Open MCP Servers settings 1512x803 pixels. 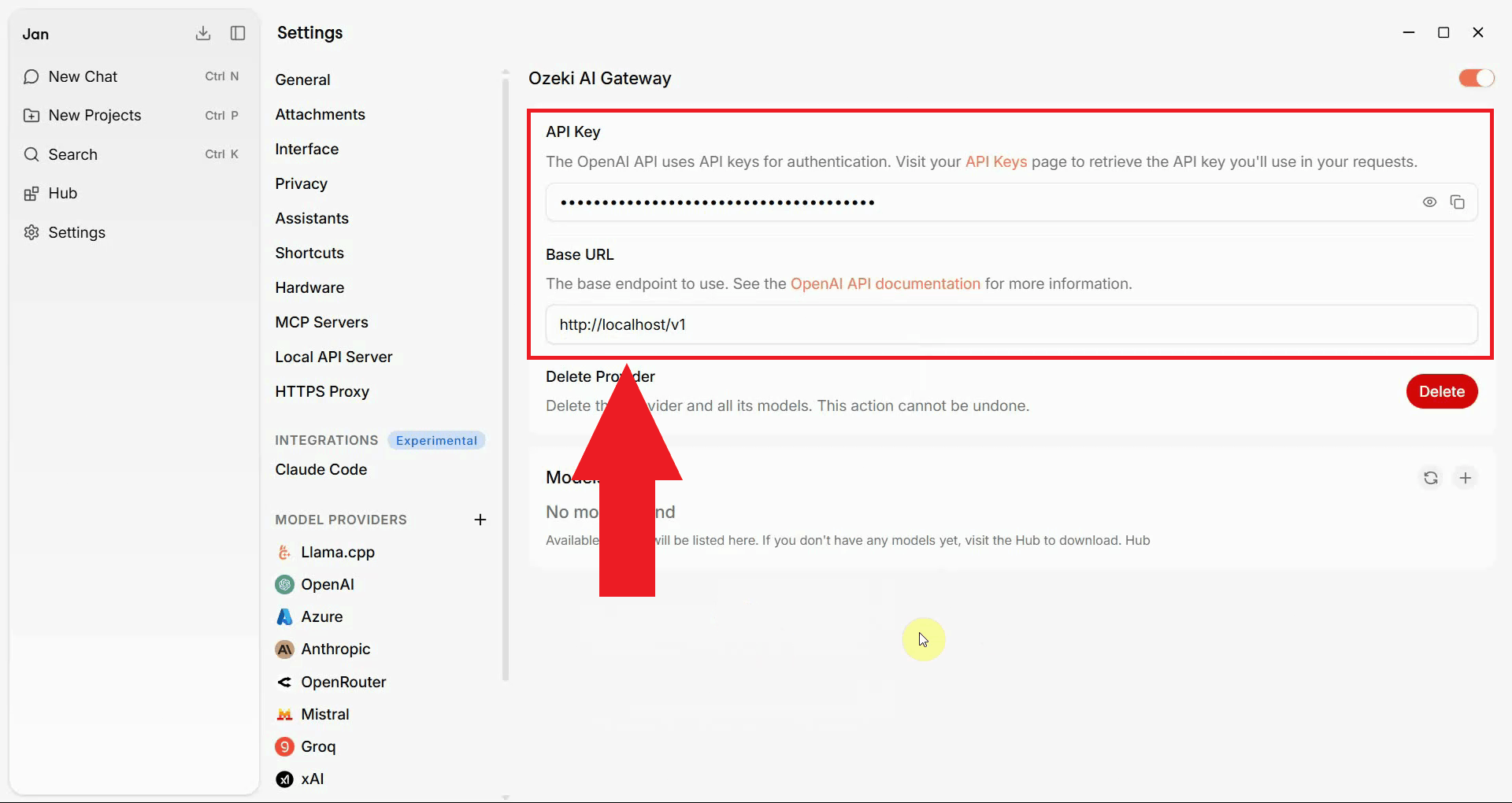point(321,322)
